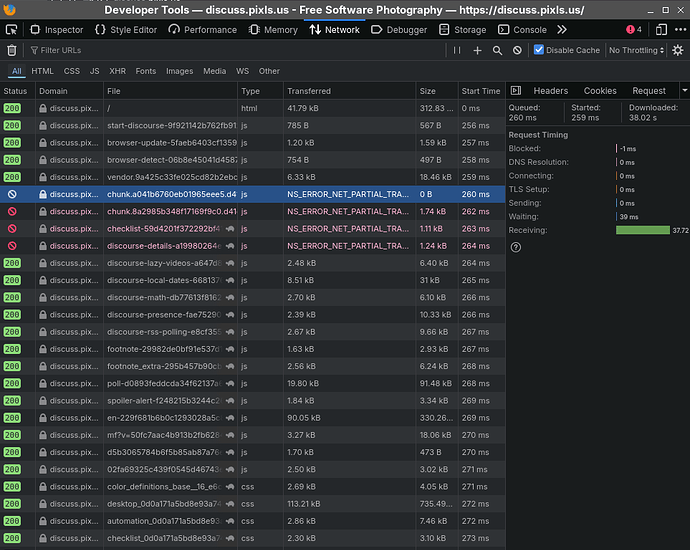Viewport: 690px width, 550px height.
Task: Open the network search magnifier
Action: pos(497,50)
